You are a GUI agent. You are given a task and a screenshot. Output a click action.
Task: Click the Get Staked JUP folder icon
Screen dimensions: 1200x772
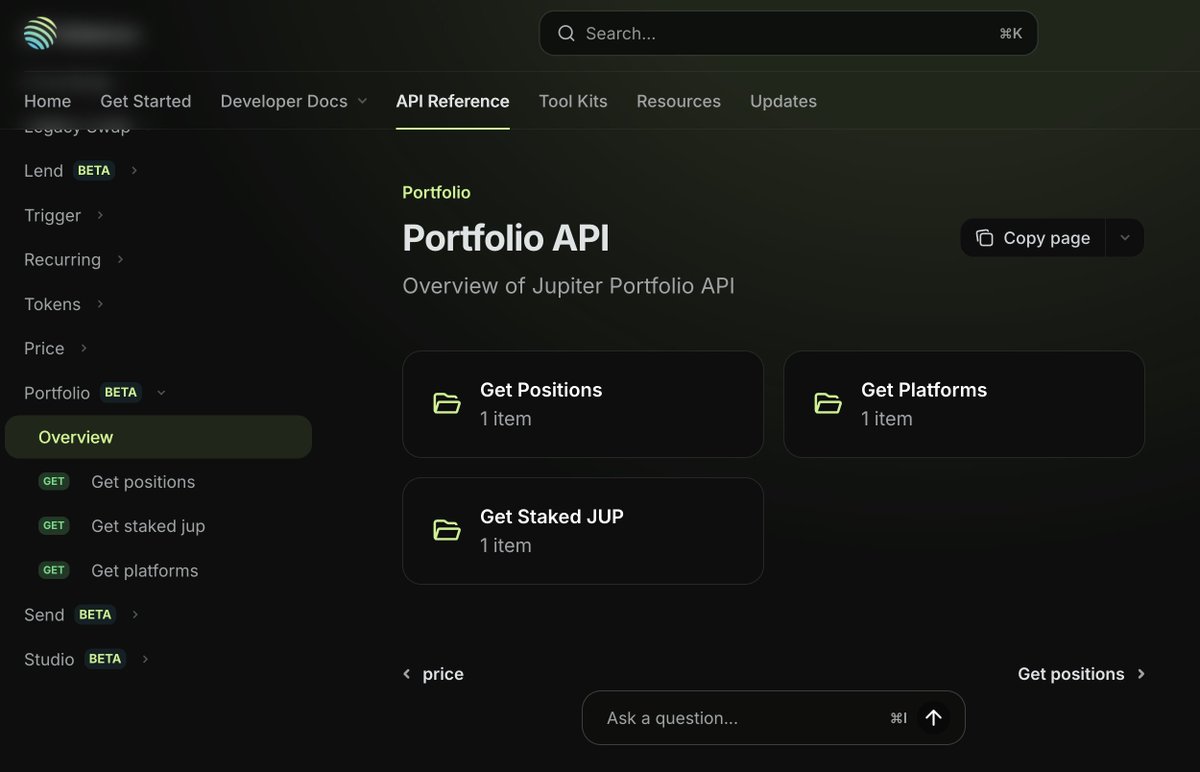pos(447,531)
